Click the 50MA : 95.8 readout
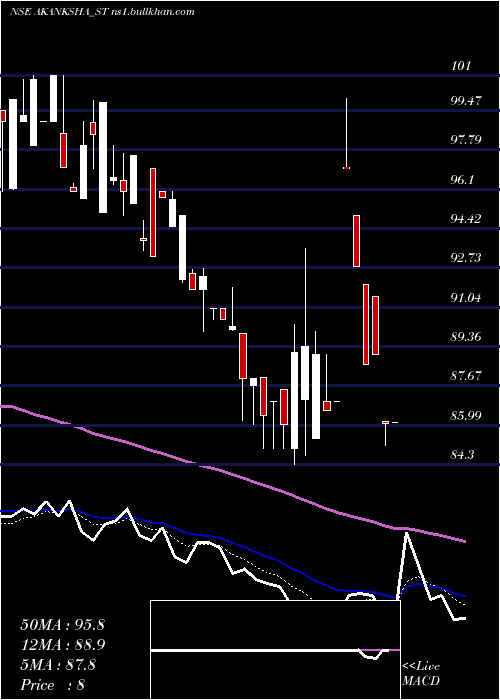 click(x=62, y=625)
